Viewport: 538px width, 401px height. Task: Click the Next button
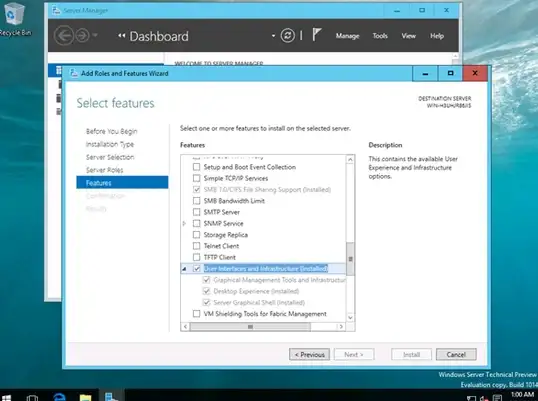point(354,354)
